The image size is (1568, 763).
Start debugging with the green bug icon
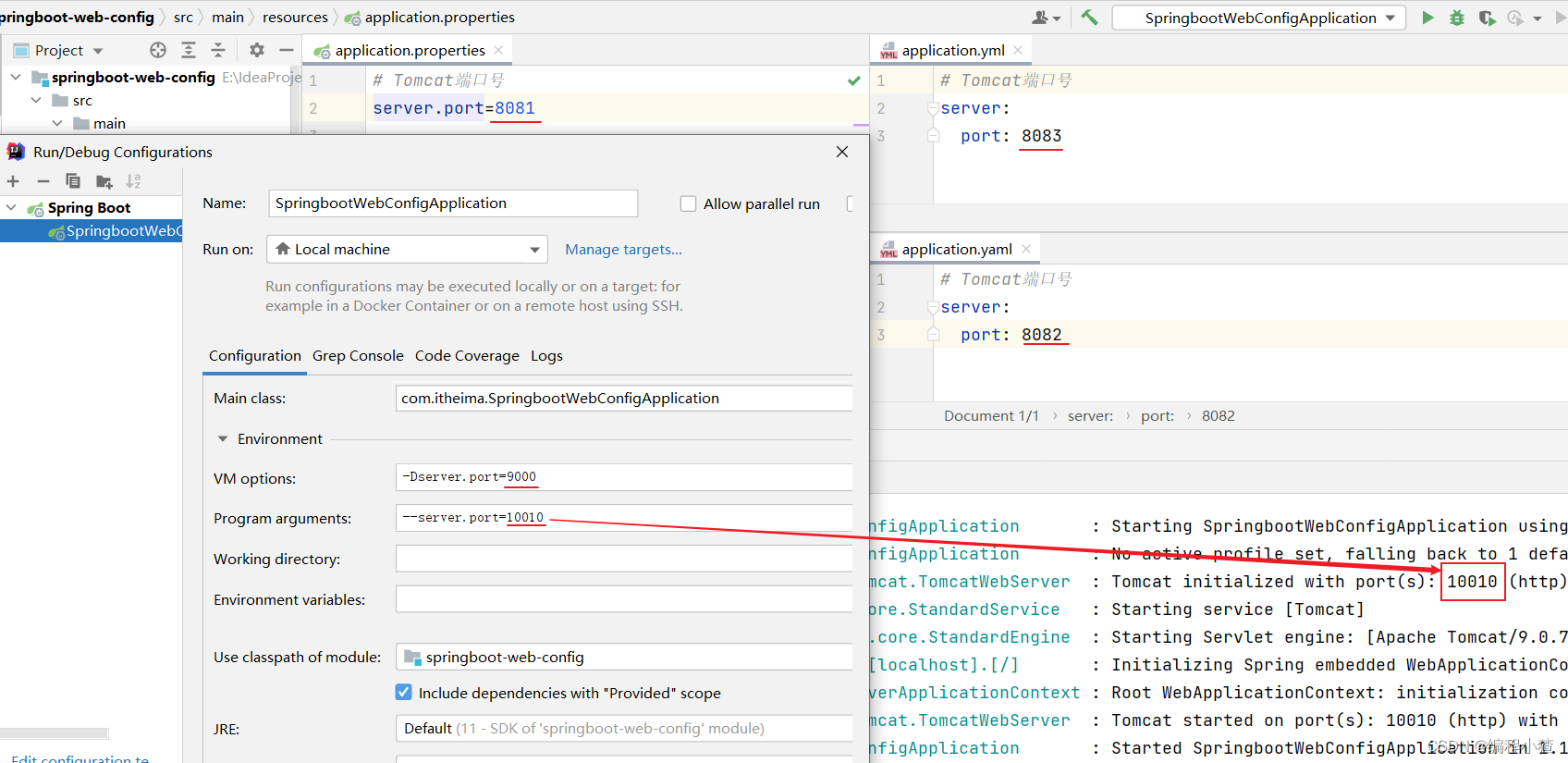coord(1457,18)
